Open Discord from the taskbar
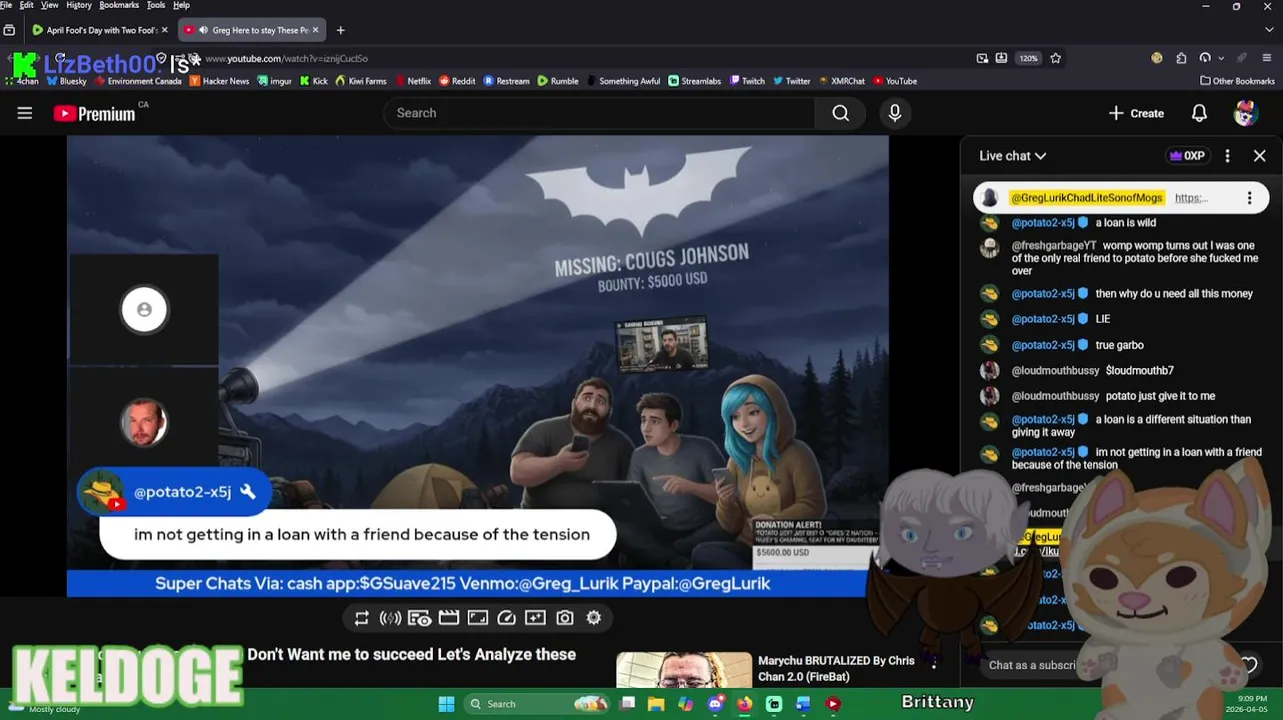Viewport: 1283px width, 720px height. point(715,704)
